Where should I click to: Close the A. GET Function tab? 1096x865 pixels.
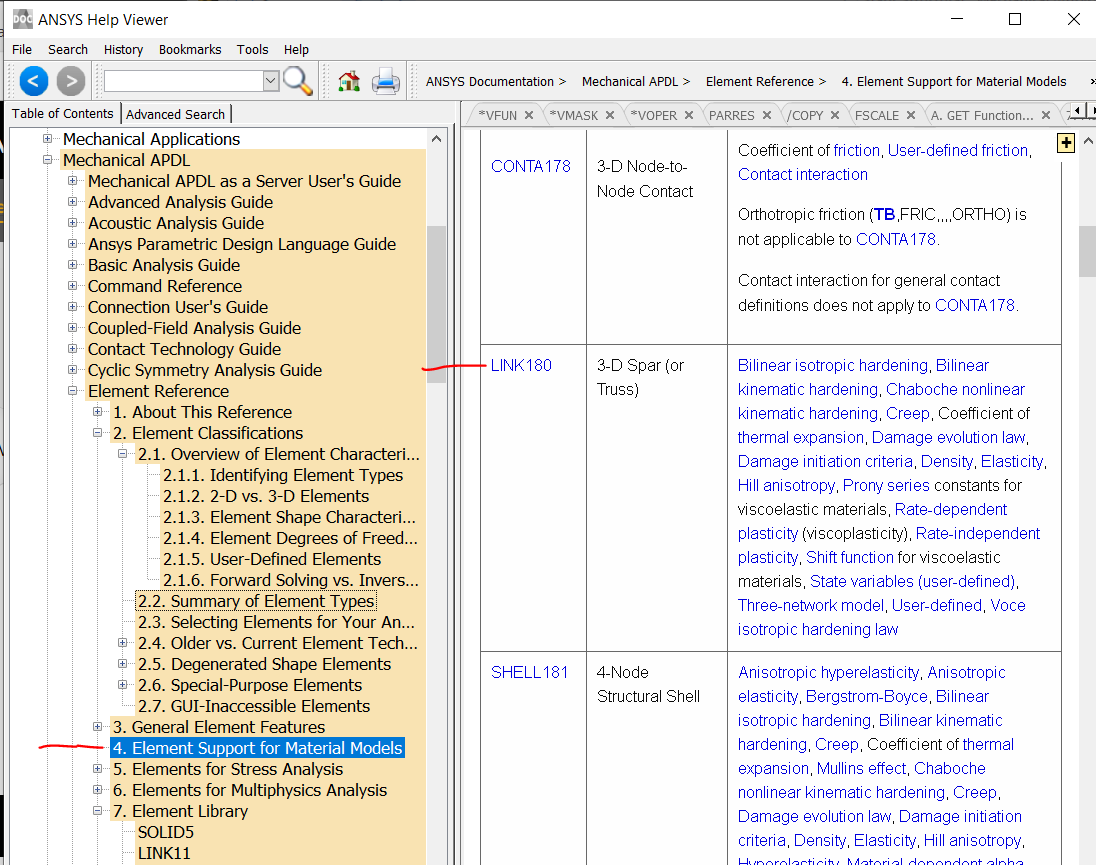coord(1046,115)
